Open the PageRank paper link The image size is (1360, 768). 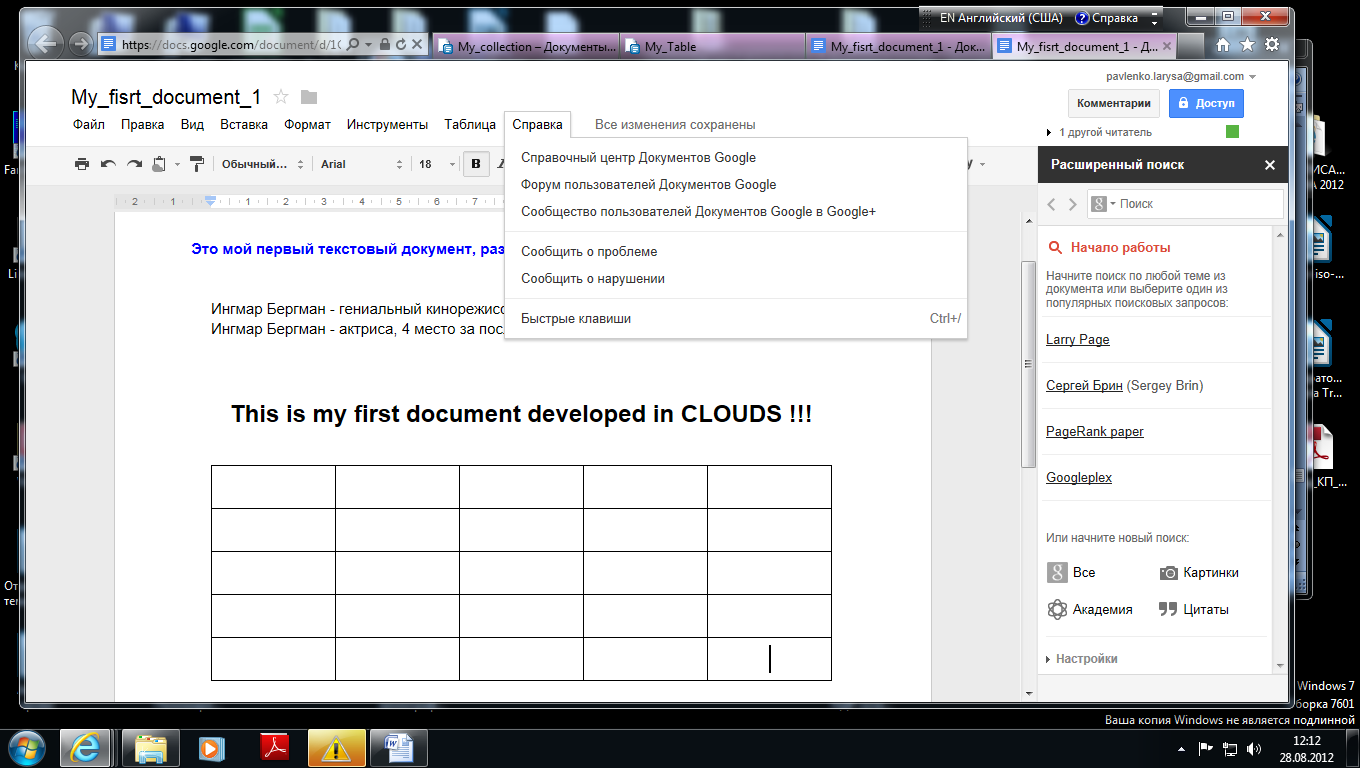point(1095,432)
